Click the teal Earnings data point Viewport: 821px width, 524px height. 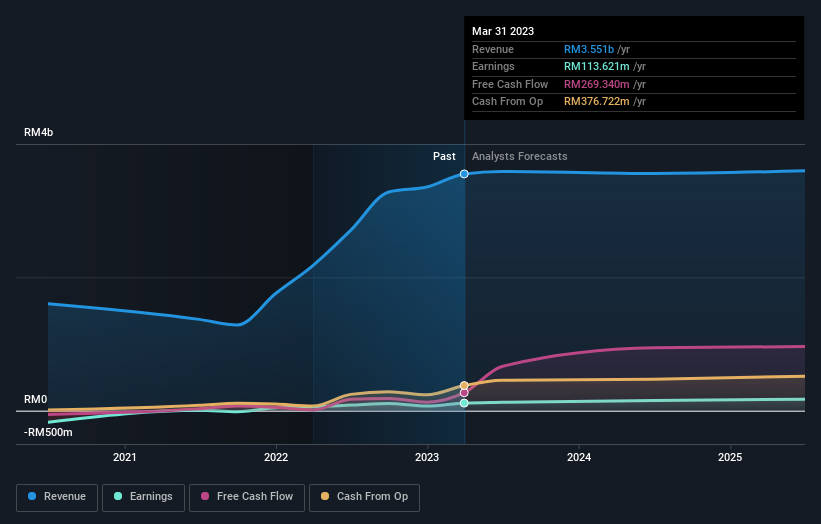click(464, 403)
